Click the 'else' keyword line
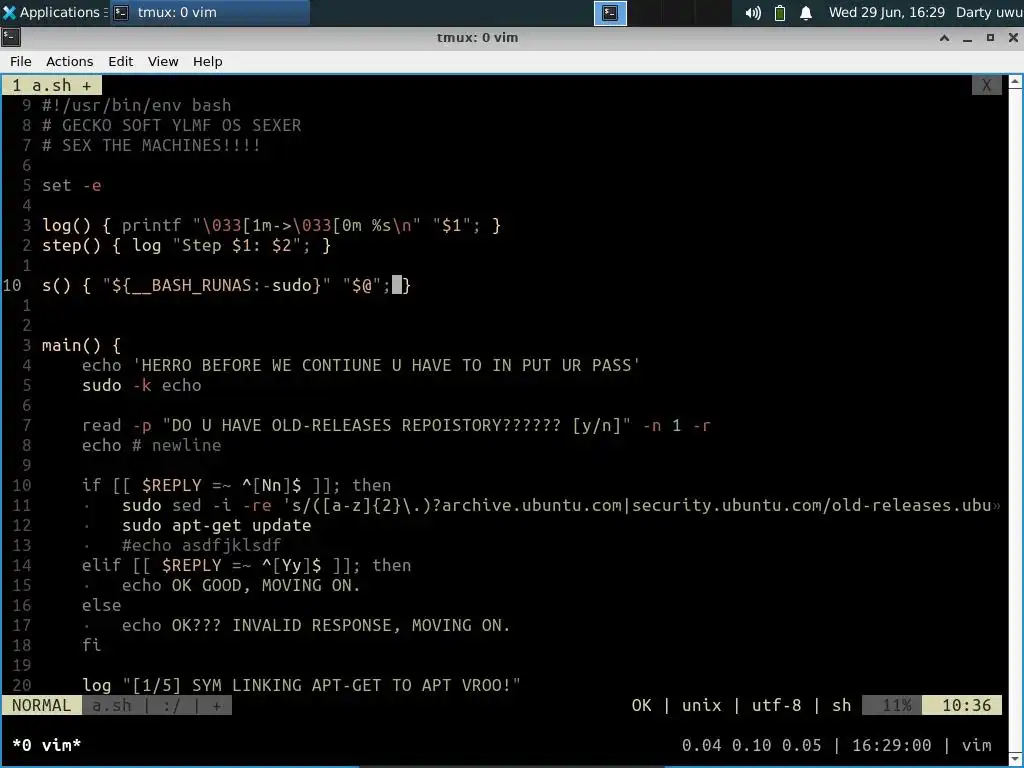The height and width of the screenshot is (768, 1024). 101,605
